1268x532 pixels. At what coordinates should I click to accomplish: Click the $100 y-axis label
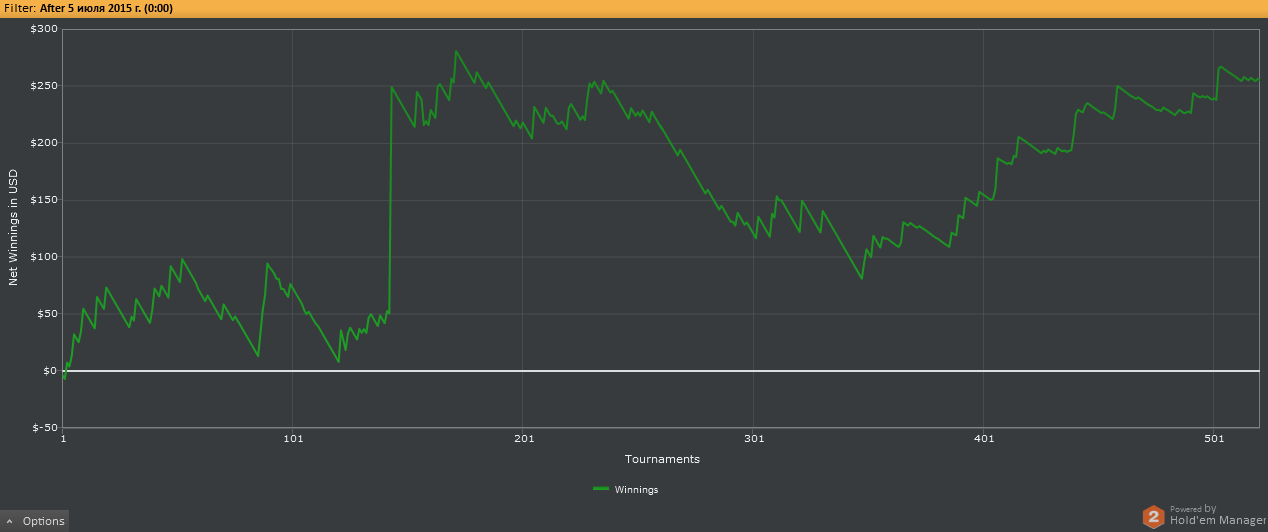pos(43,257)
